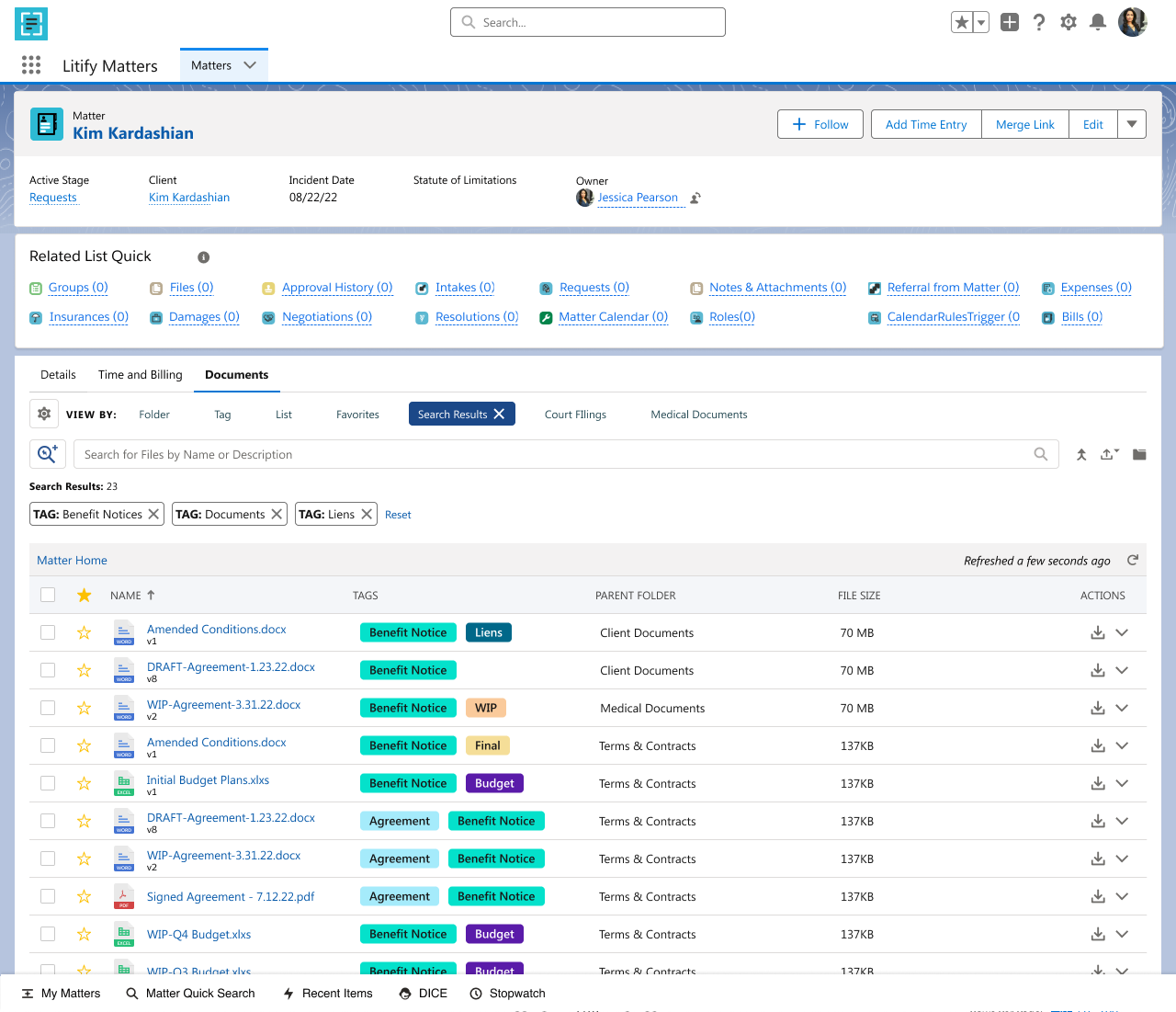Click the Add Time Entry button
This screenshot has width=1176, height=1012.
tap(926, 124)
